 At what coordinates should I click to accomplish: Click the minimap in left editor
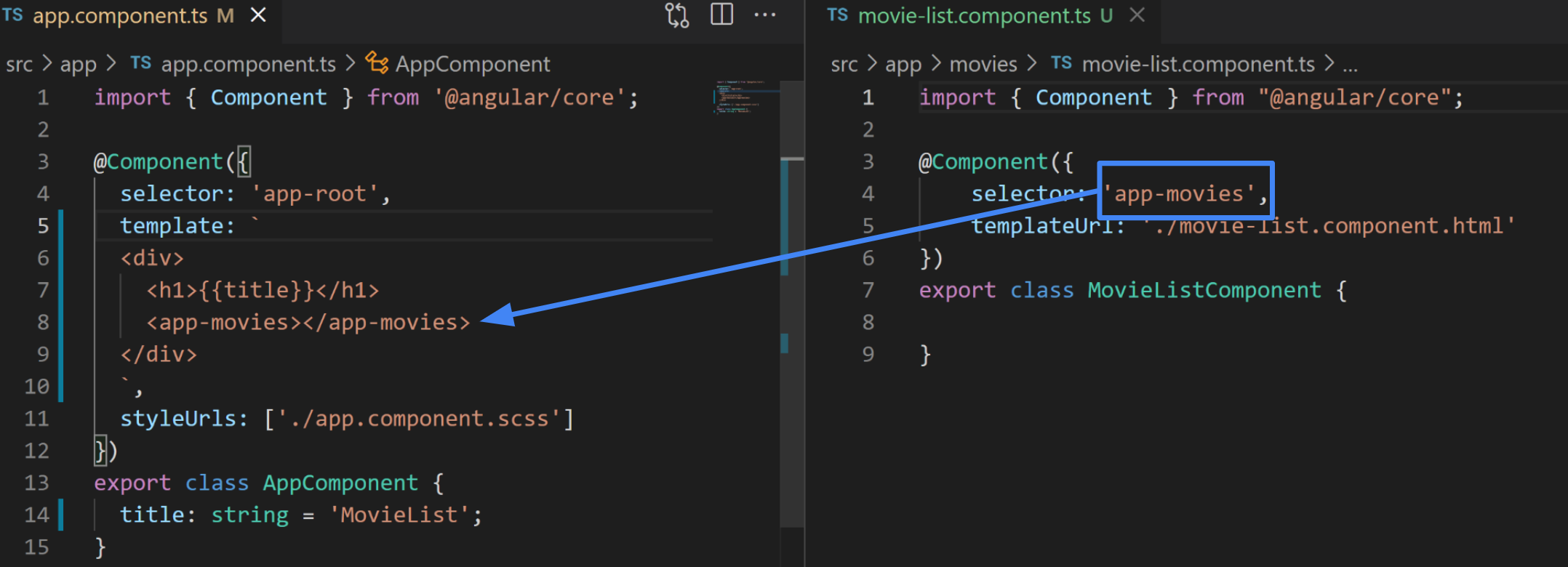pyautogui.click(x=746, y=98)
